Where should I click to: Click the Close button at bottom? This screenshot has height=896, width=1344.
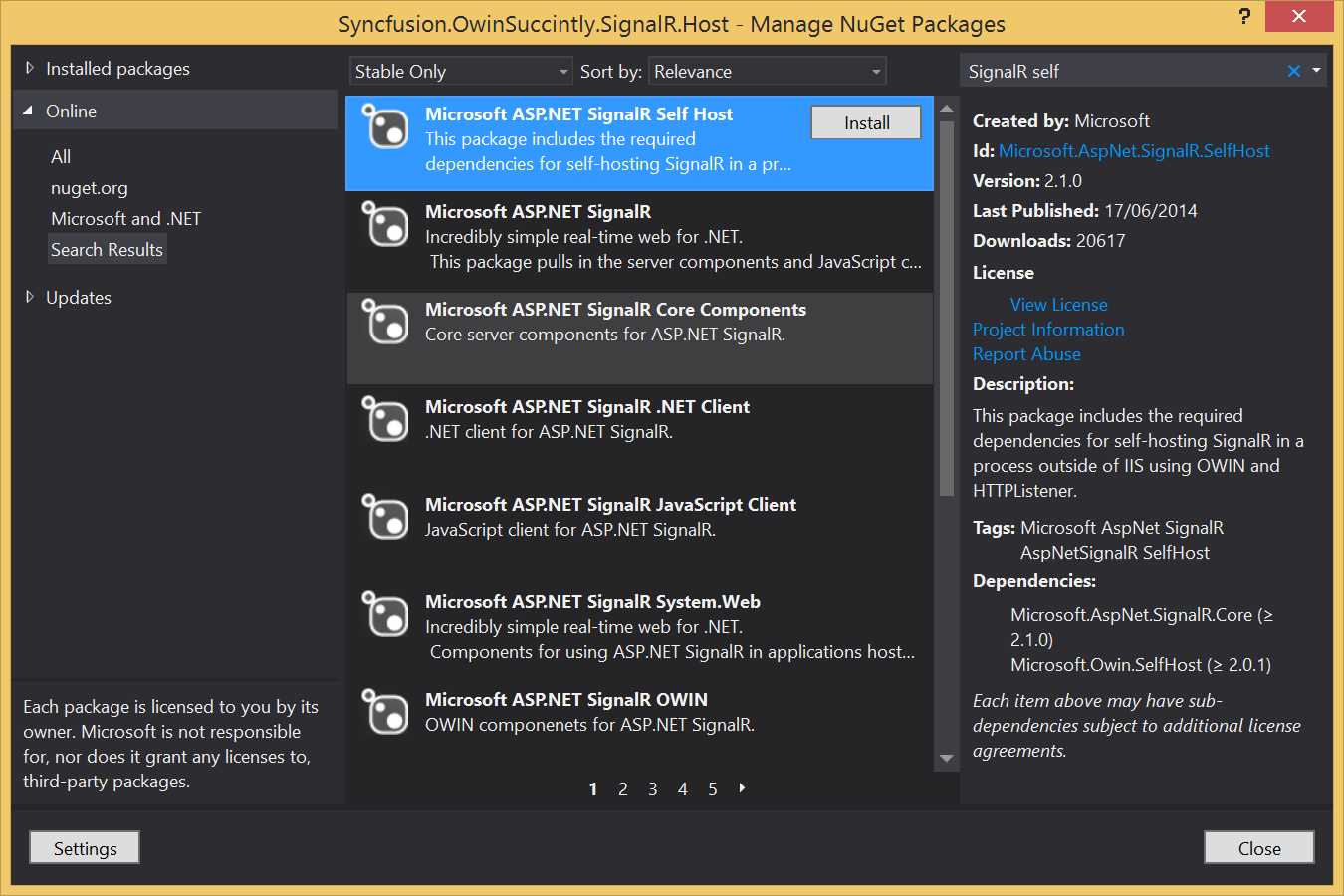click(x=1259, y=848)
